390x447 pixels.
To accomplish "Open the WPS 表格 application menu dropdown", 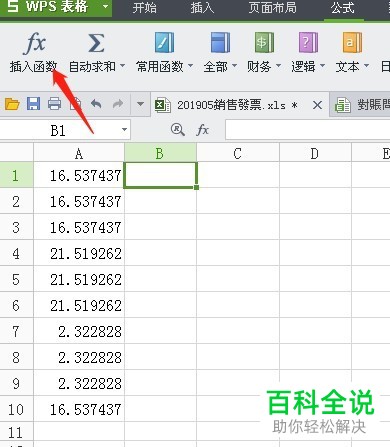I will pyautogui.click(x=106, y=7).
